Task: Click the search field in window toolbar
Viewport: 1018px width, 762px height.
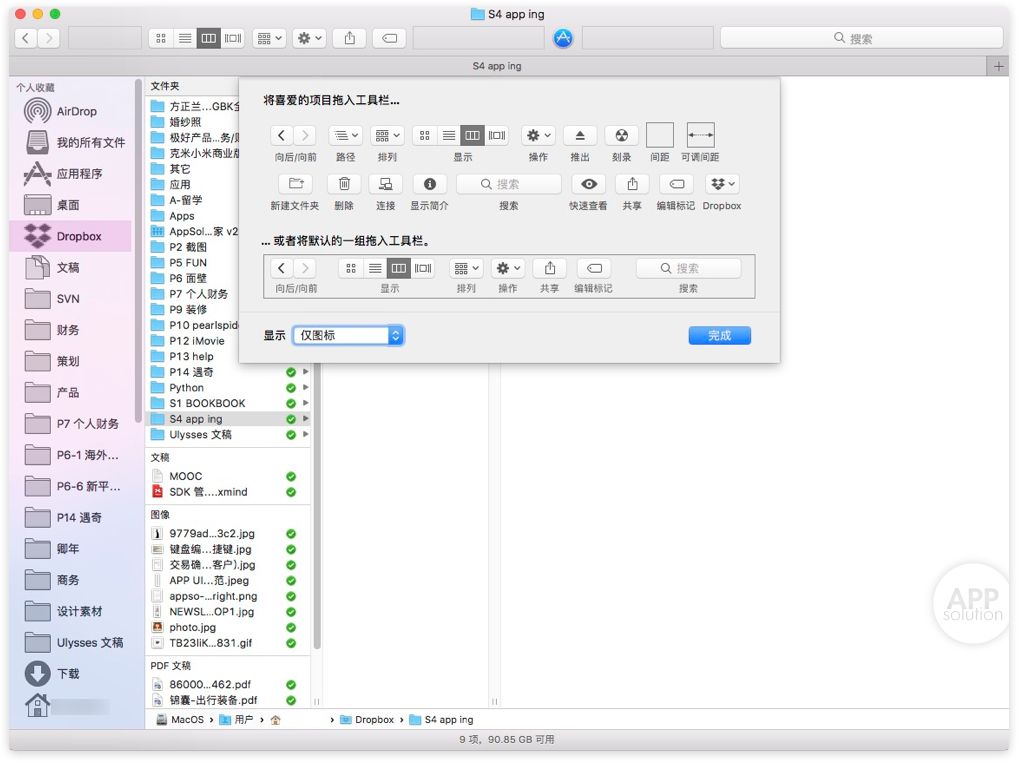Action: [861, 38]
